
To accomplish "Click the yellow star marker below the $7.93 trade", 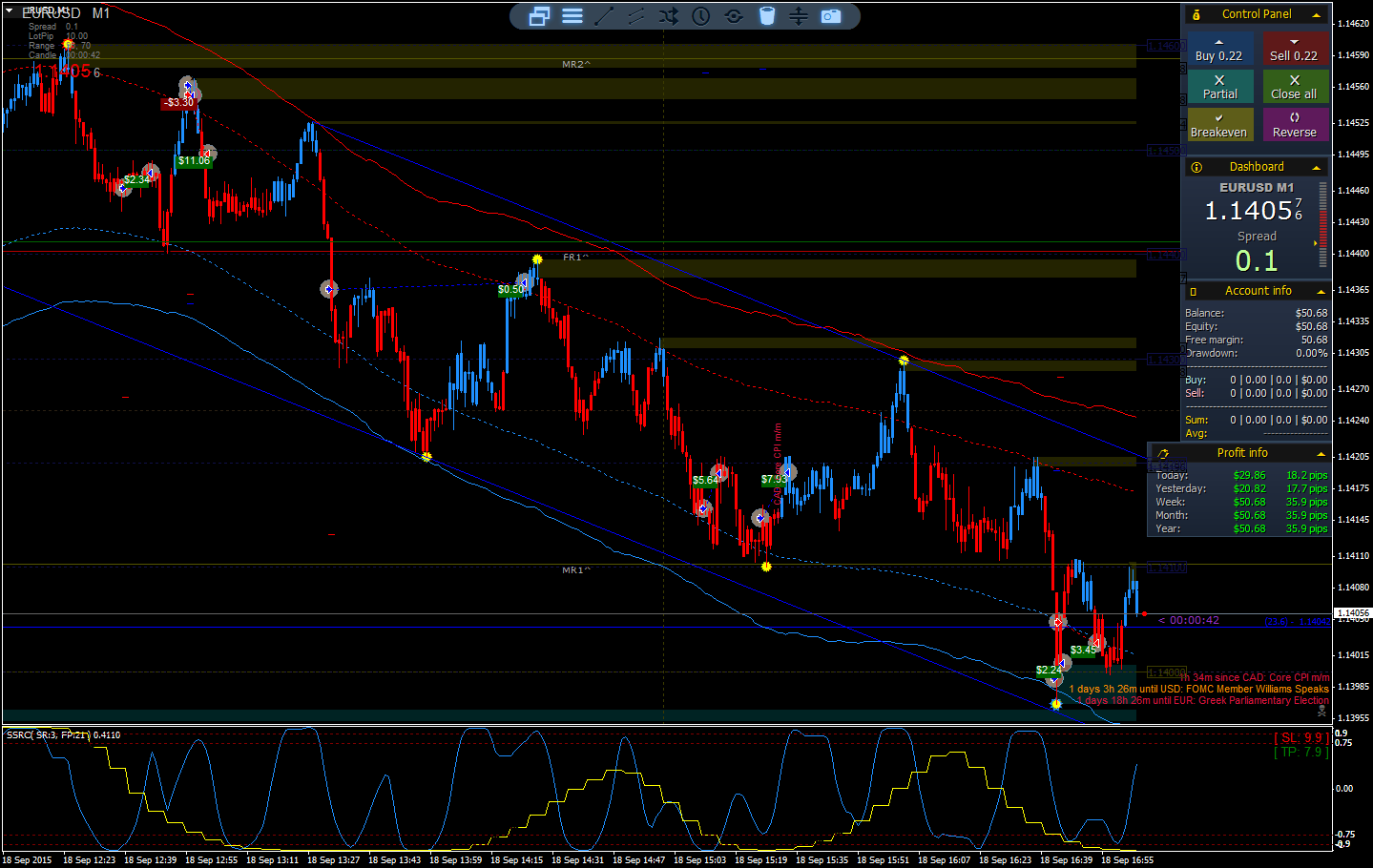I will (x=766, y=567).
